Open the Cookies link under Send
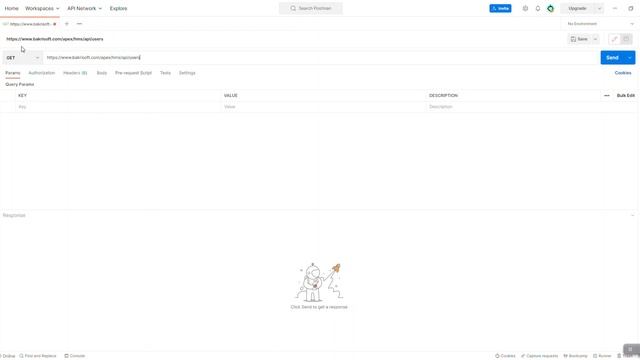Image resolution: width=640 pixels, height=360 pixels. pyautogui.click(x=623, y=73)
